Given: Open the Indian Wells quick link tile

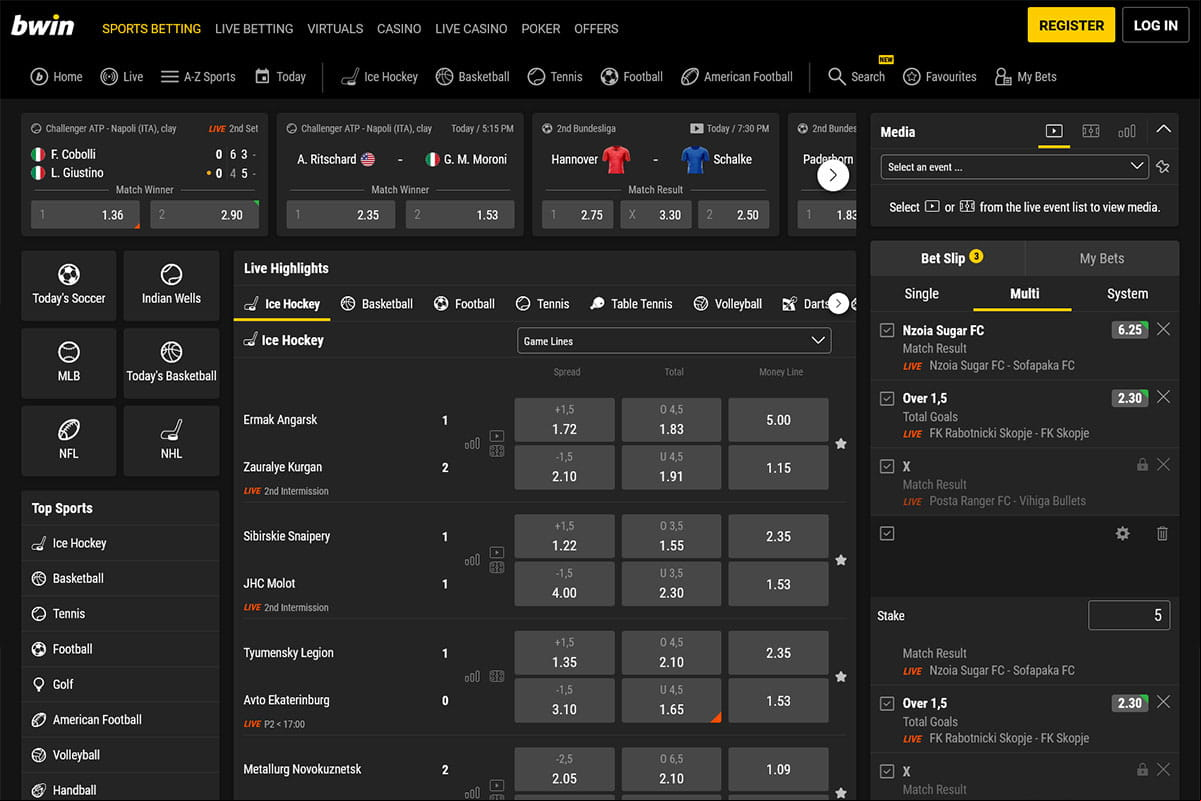Looking at the screenshot, I should click(171, 285).
